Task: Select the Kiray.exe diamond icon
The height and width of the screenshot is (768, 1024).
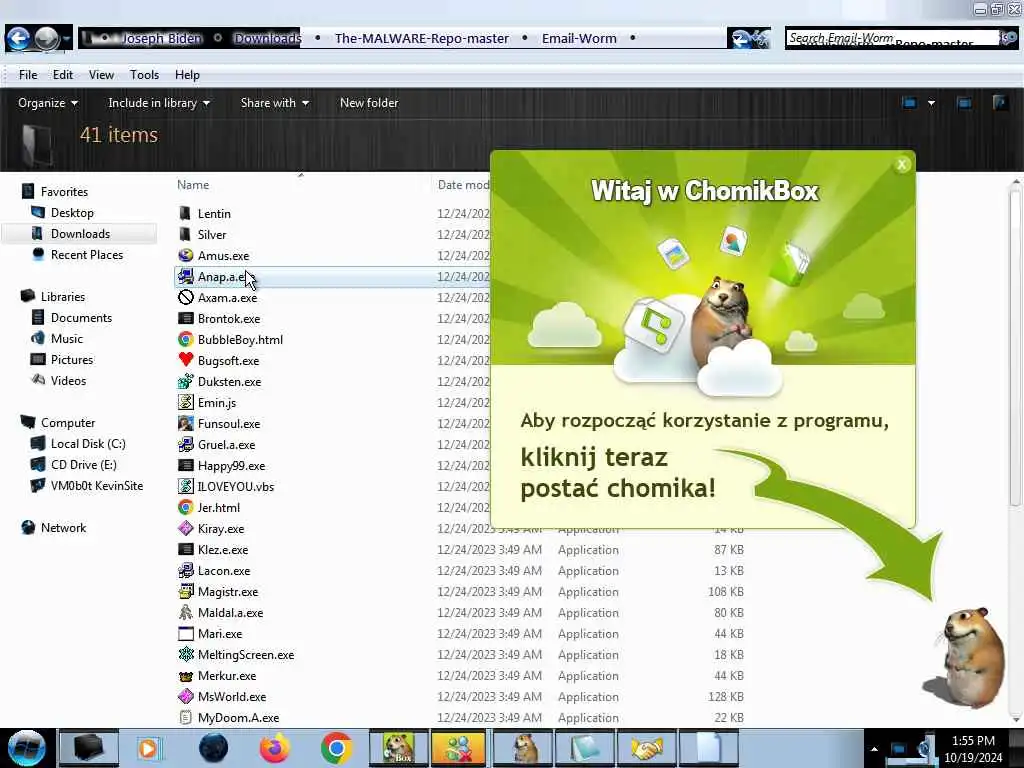Action: pyautogui.click(x=185, y=528)
